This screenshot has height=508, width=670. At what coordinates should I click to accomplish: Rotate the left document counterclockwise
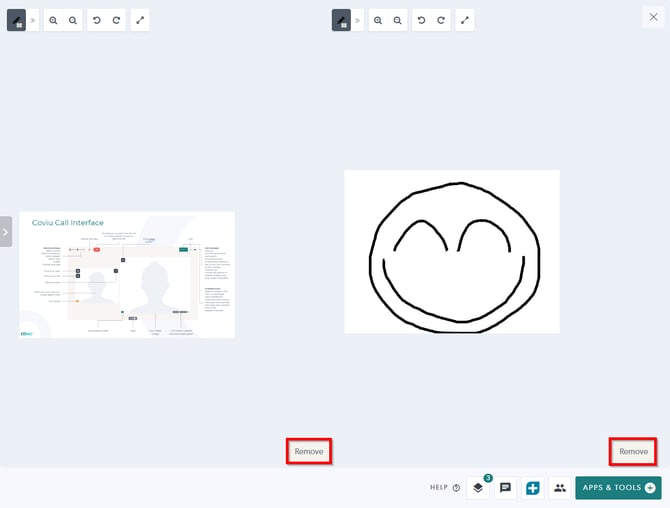95,20
